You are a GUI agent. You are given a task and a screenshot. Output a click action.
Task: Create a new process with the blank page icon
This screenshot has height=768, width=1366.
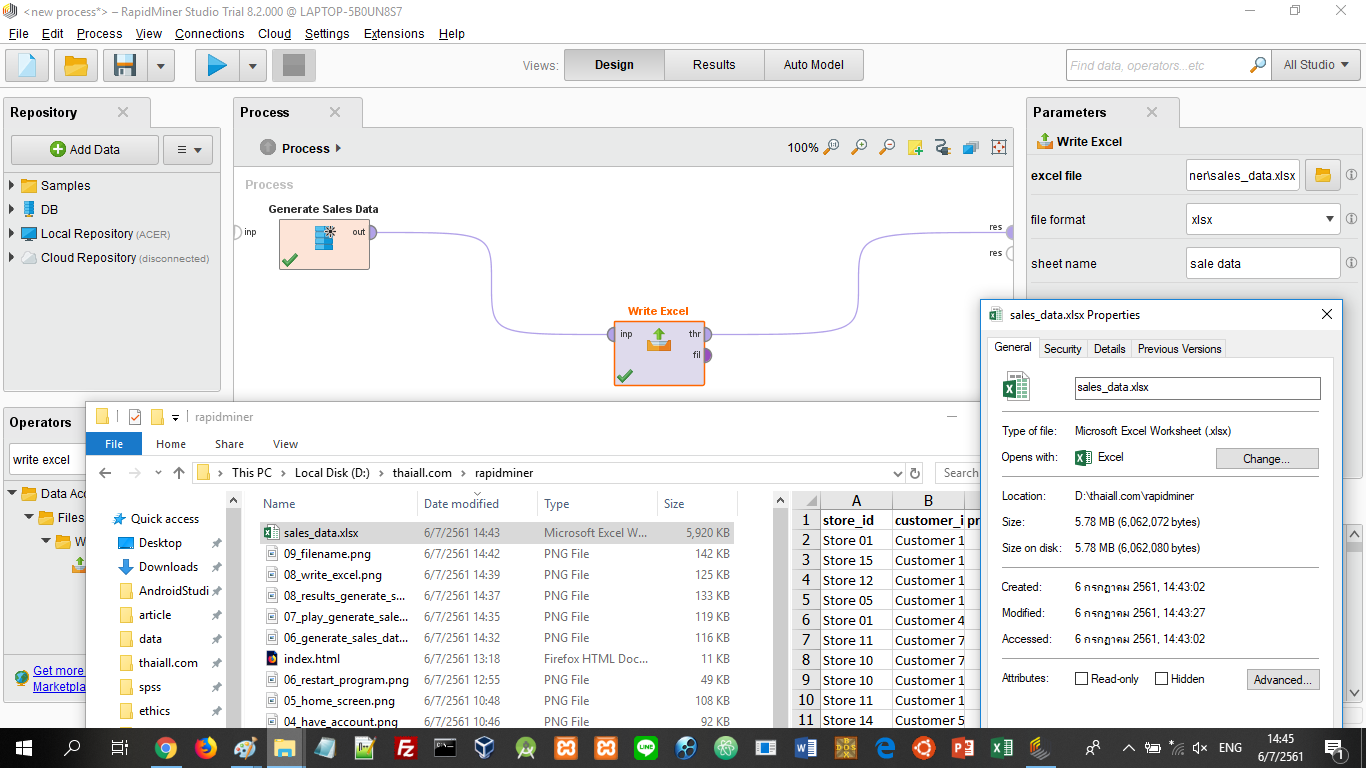(x=27, y=66)
